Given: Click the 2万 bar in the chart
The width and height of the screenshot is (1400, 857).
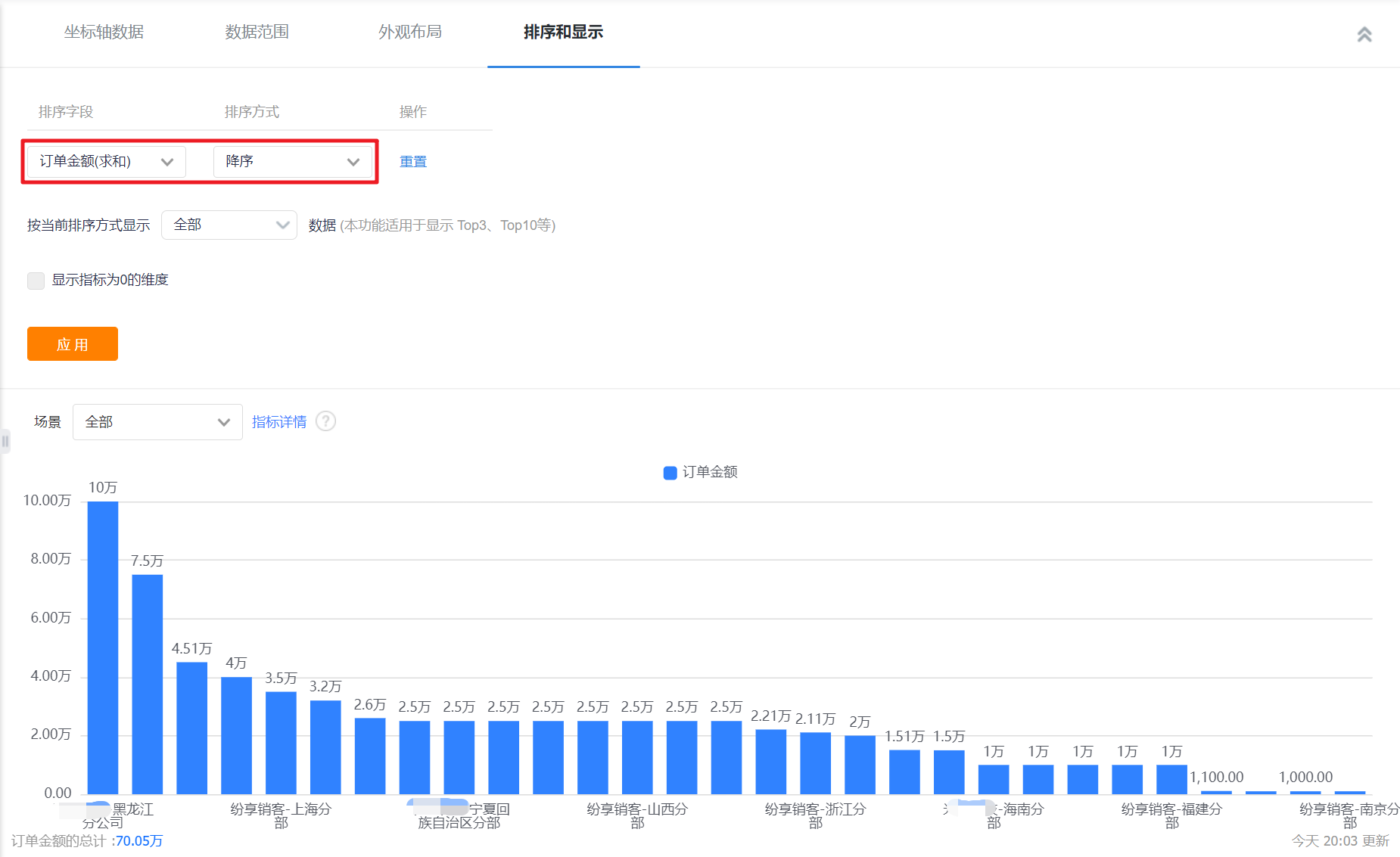Looking at the screenshot, I should (860, 765).
